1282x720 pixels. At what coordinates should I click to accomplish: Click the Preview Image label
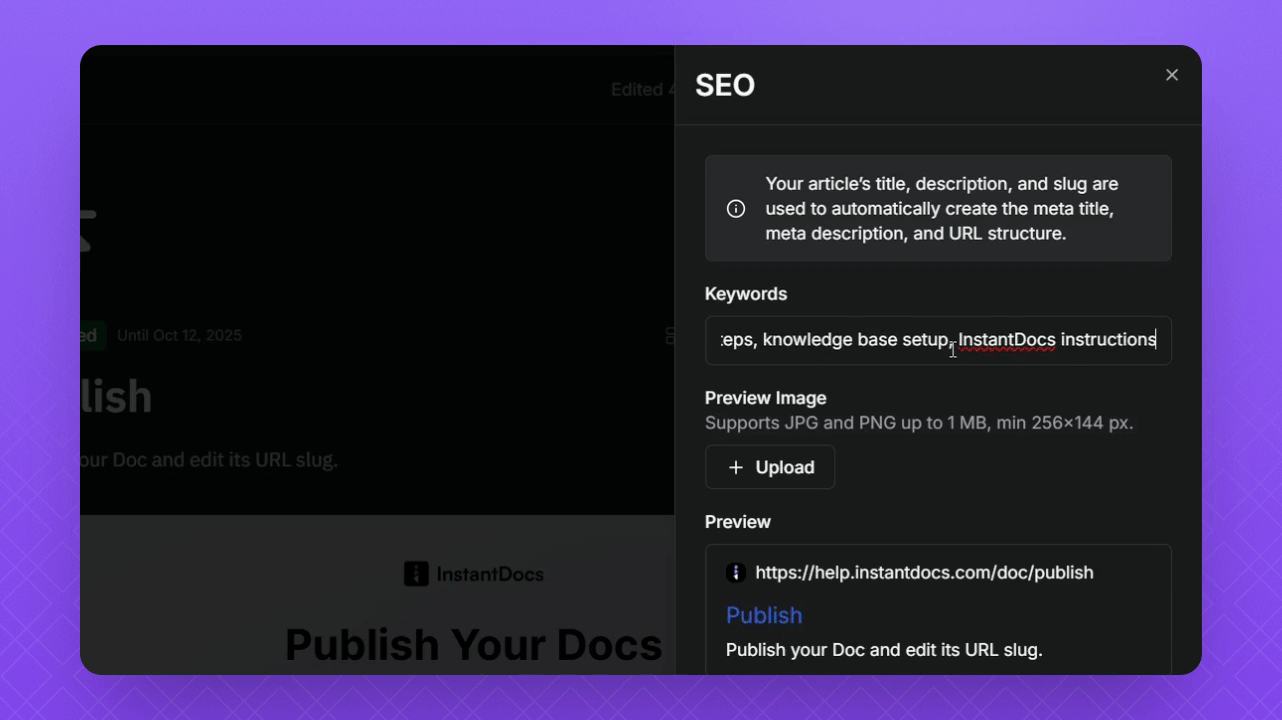click(765, 398)
